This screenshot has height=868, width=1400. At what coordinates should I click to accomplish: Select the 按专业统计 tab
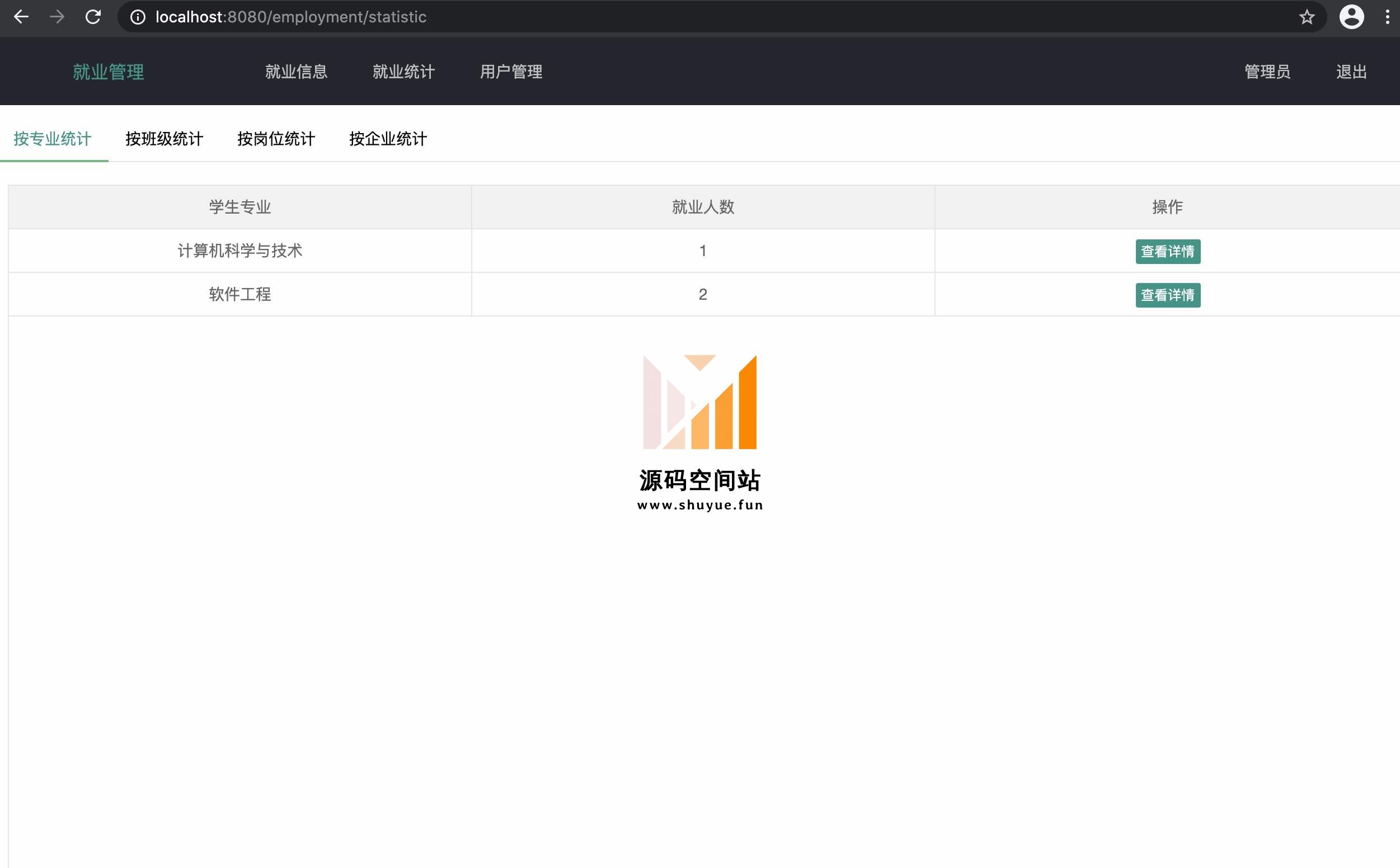(x=53, y=139)
